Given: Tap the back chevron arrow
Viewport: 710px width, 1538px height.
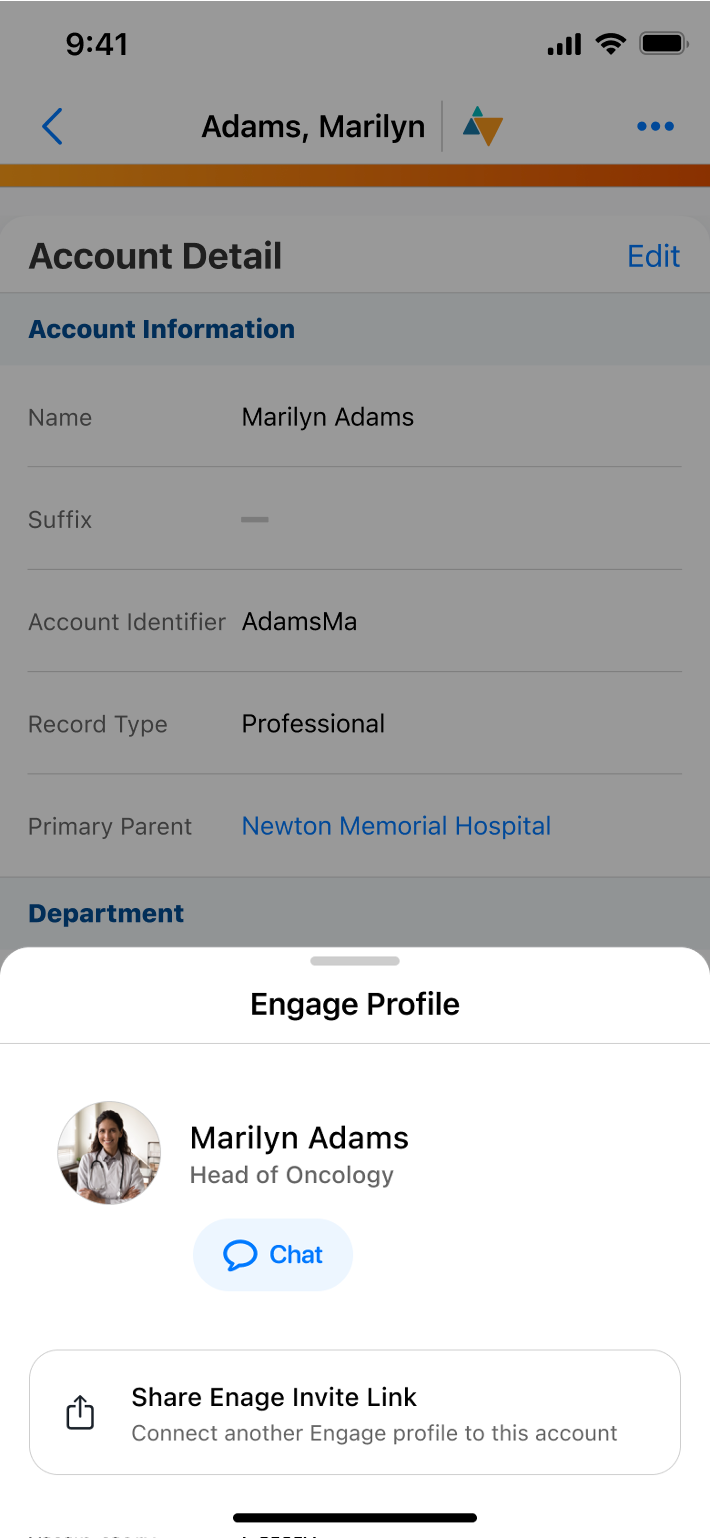Looking at the screenshot, I should click(x=52, y=127).
